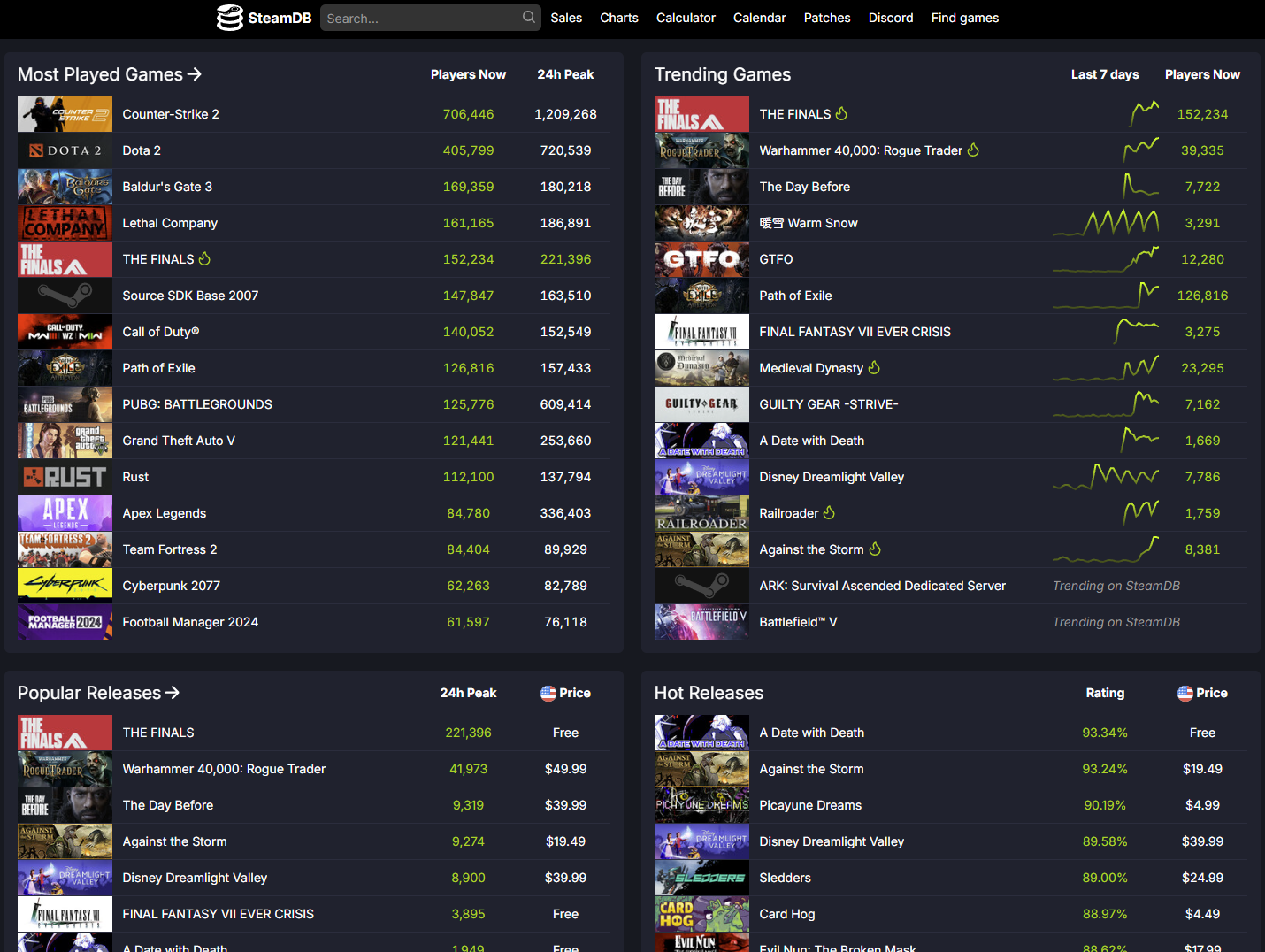Screen dimensions: 1265x952
Task: Click the Apex Legends thumbnail
Action: (65, 513)
